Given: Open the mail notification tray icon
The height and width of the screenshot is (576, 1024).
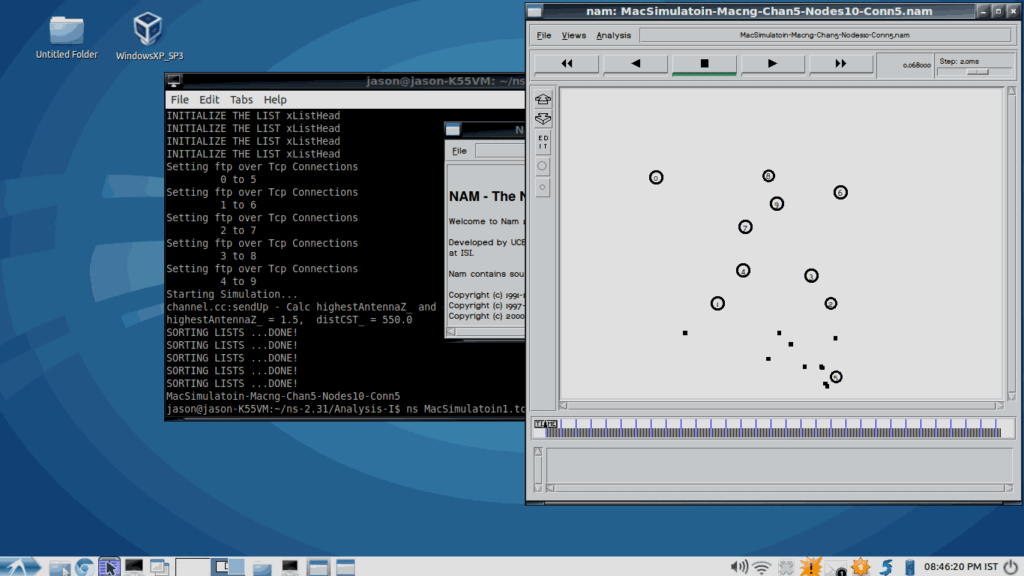Looking at the screenshot, I should (835, 568).
